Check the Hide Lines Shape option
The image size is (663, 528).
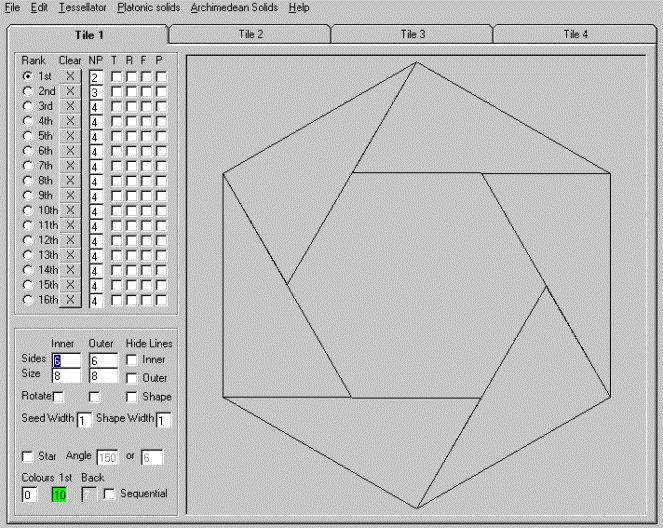click(x=133, y=397)
